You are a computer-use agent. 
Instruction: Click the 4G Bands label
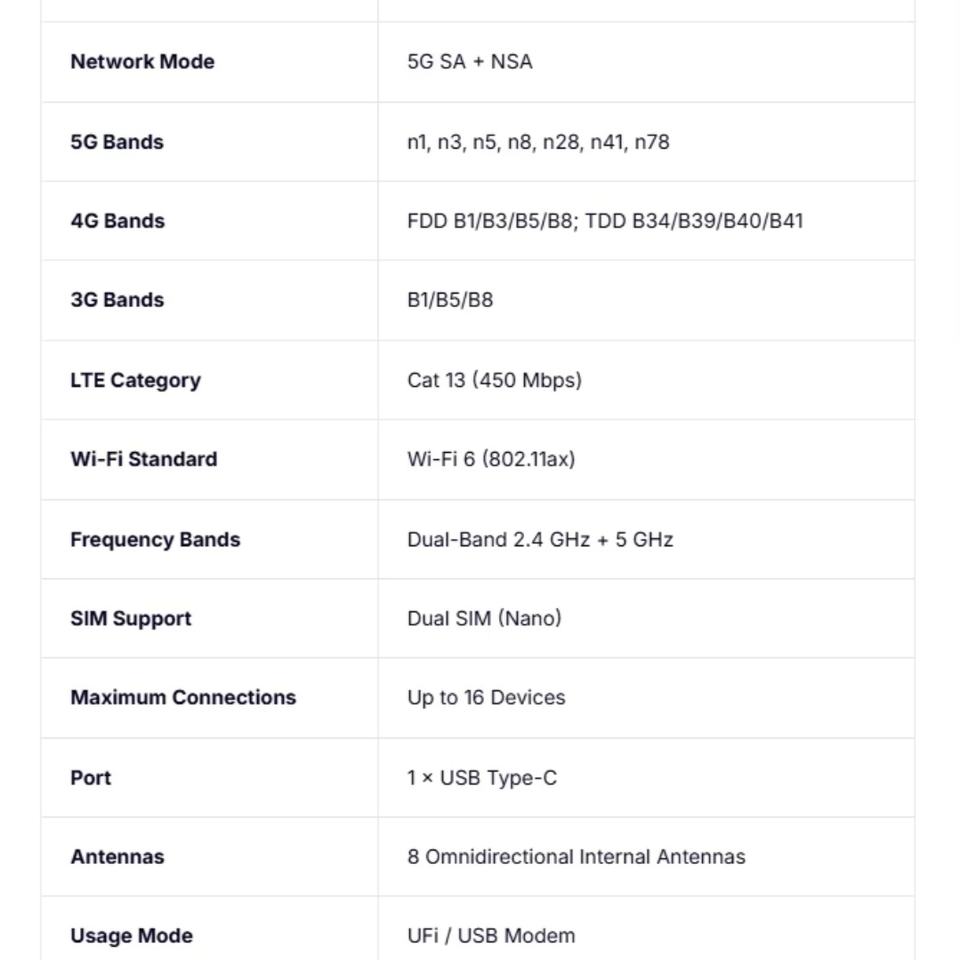click(x=117, y=221)
